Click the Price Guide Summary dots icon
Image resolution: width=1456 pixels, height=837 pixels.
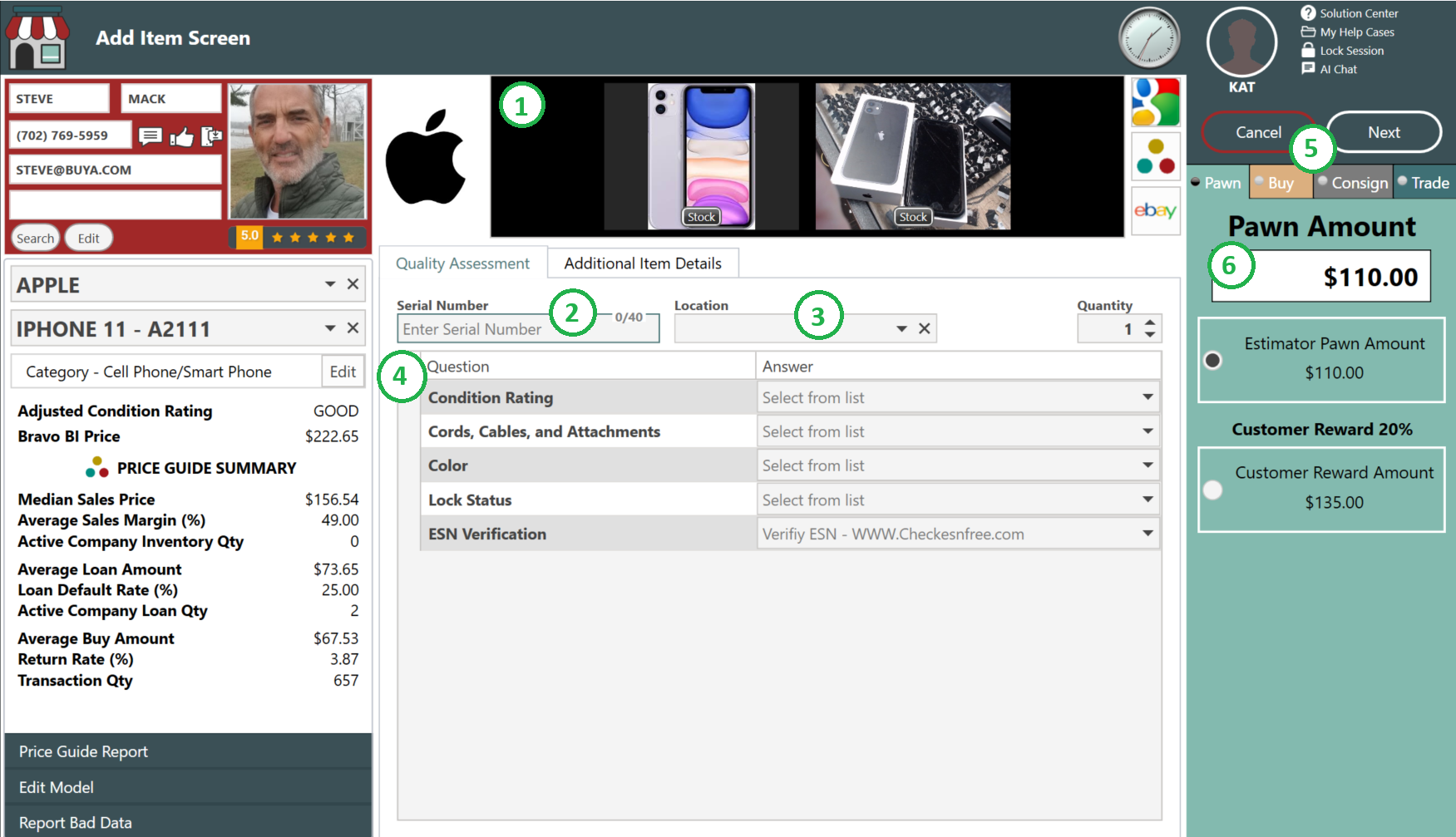97,467
